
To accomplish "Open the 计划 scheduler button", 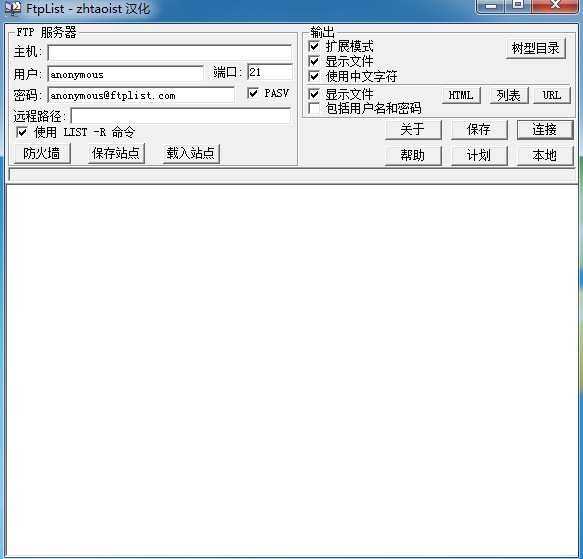I will point(479,155).
